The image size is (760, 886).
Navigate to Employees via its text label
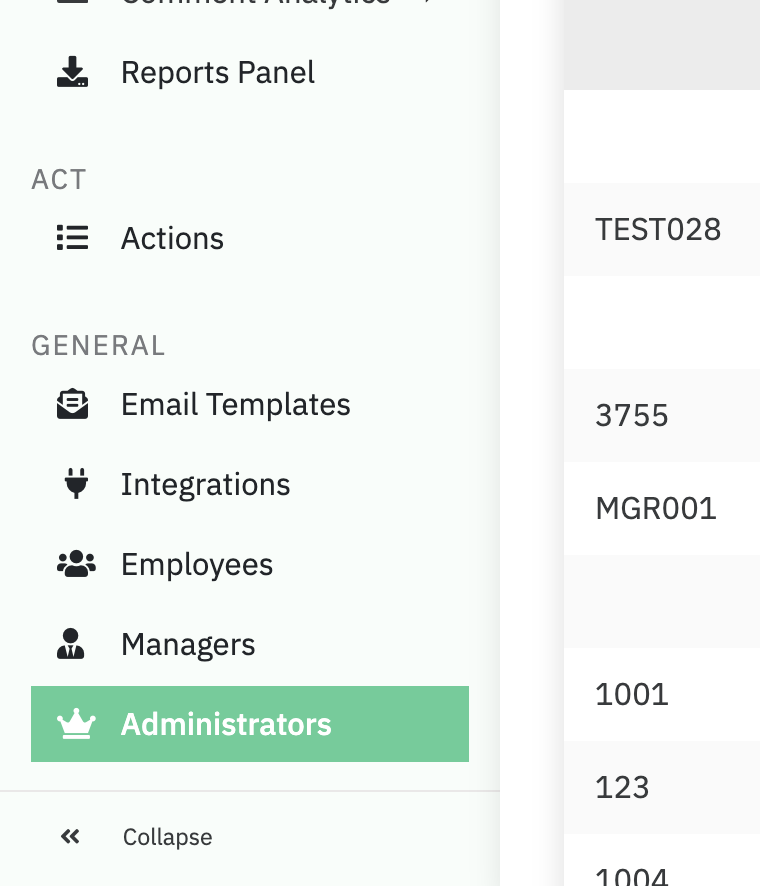[196, 564]
